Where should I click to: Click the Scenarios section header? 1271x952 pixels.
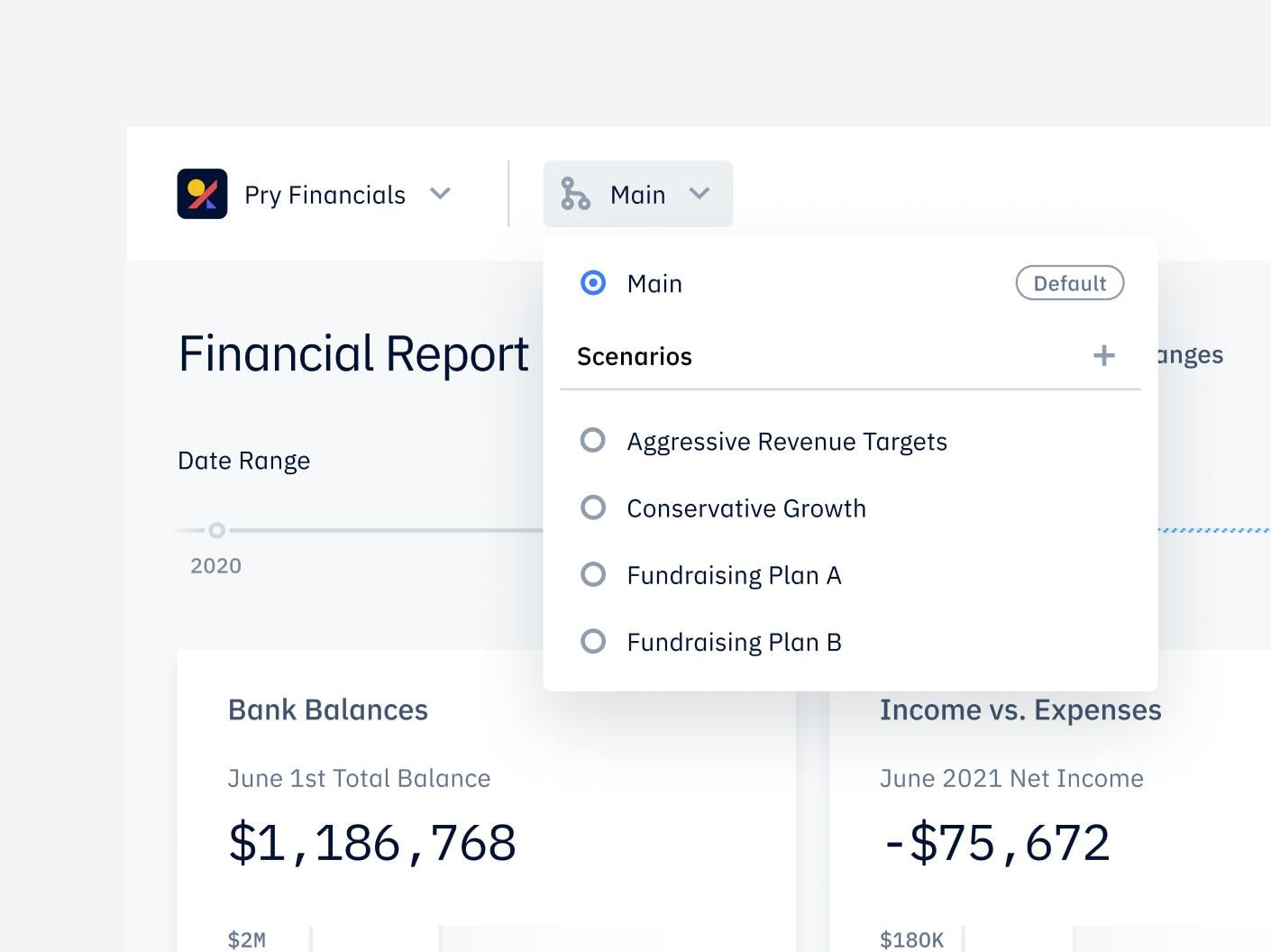(x=635, y=356)
